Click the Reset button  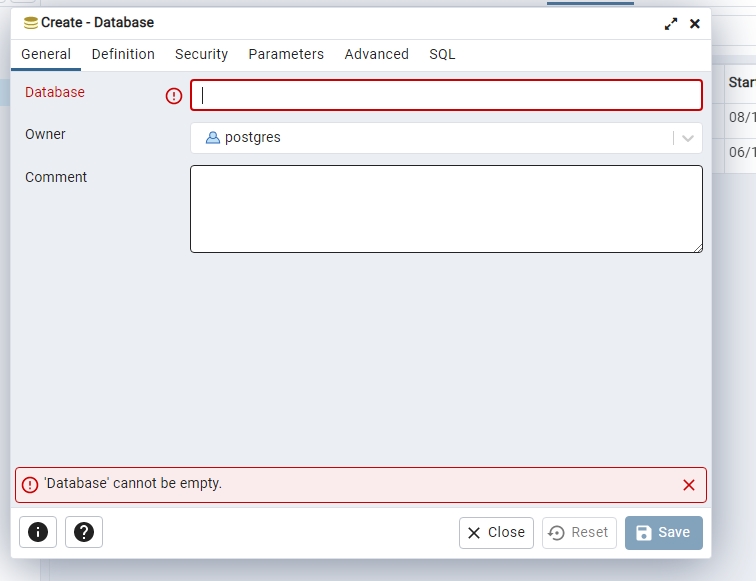579,533
